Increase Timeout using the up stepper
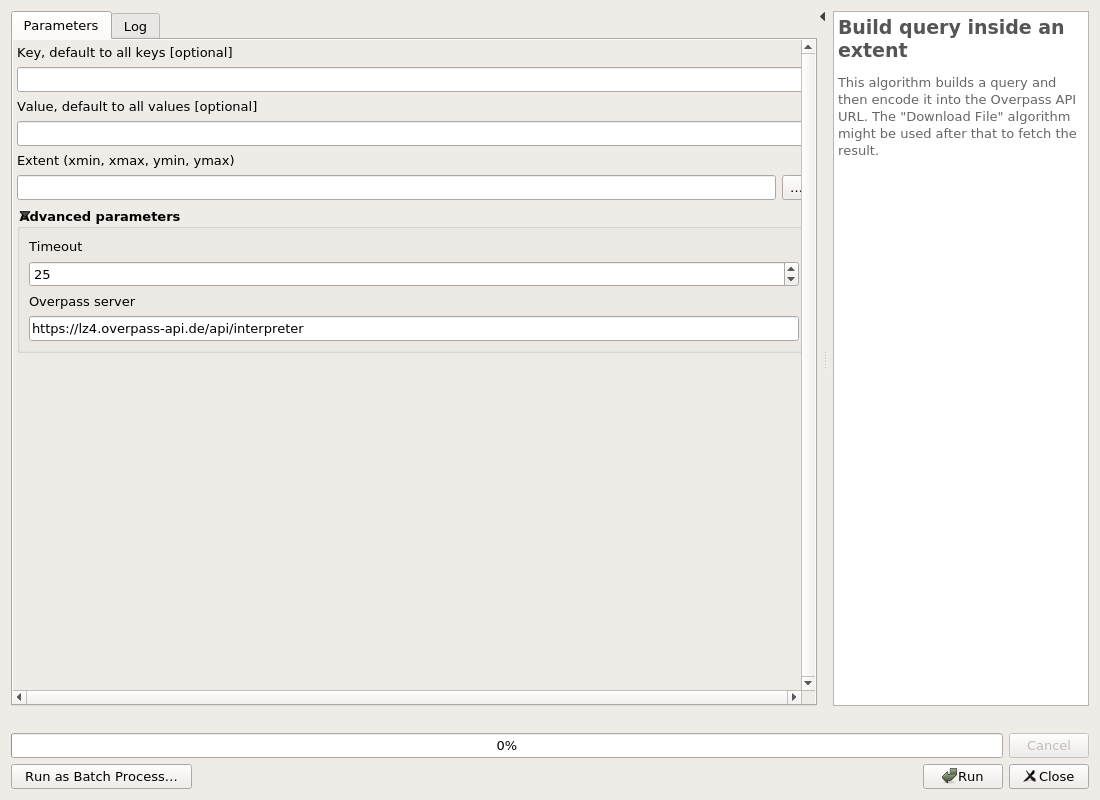 point(791,269)
